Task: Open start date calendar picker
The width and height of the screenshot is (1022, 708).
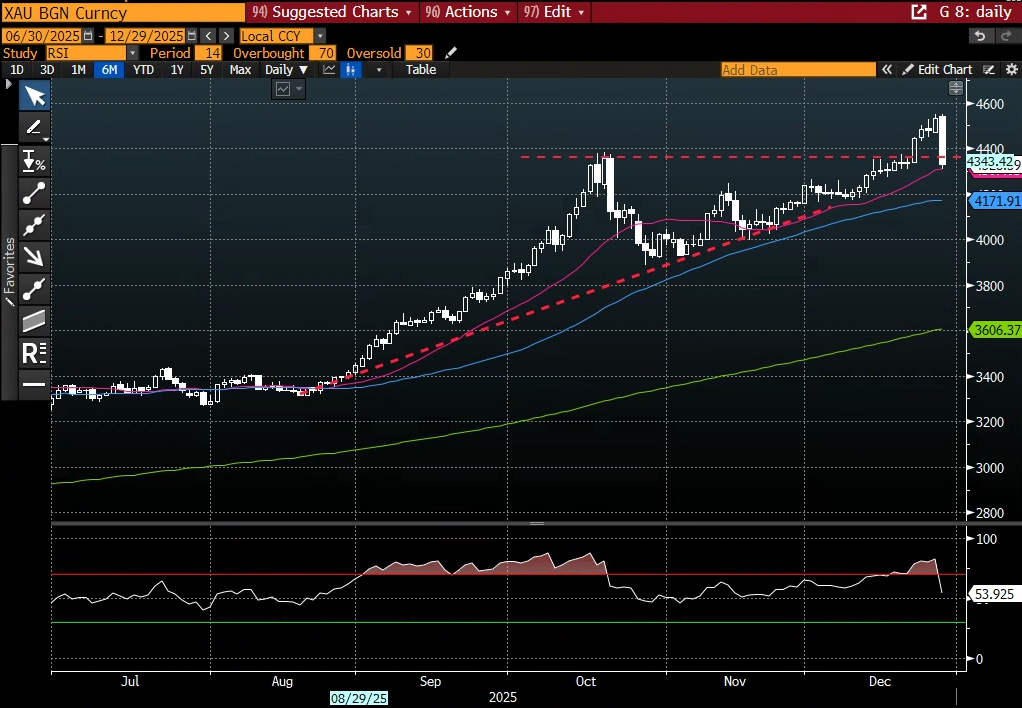Action: pos(88,36)
